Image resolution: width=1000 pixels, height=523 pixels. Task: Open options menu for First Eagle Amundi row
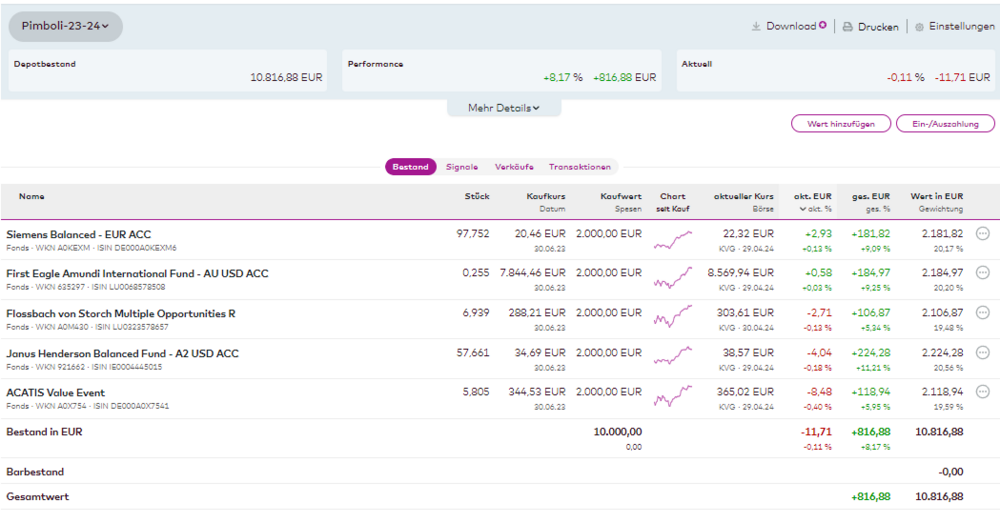click(x=982, y=273)
